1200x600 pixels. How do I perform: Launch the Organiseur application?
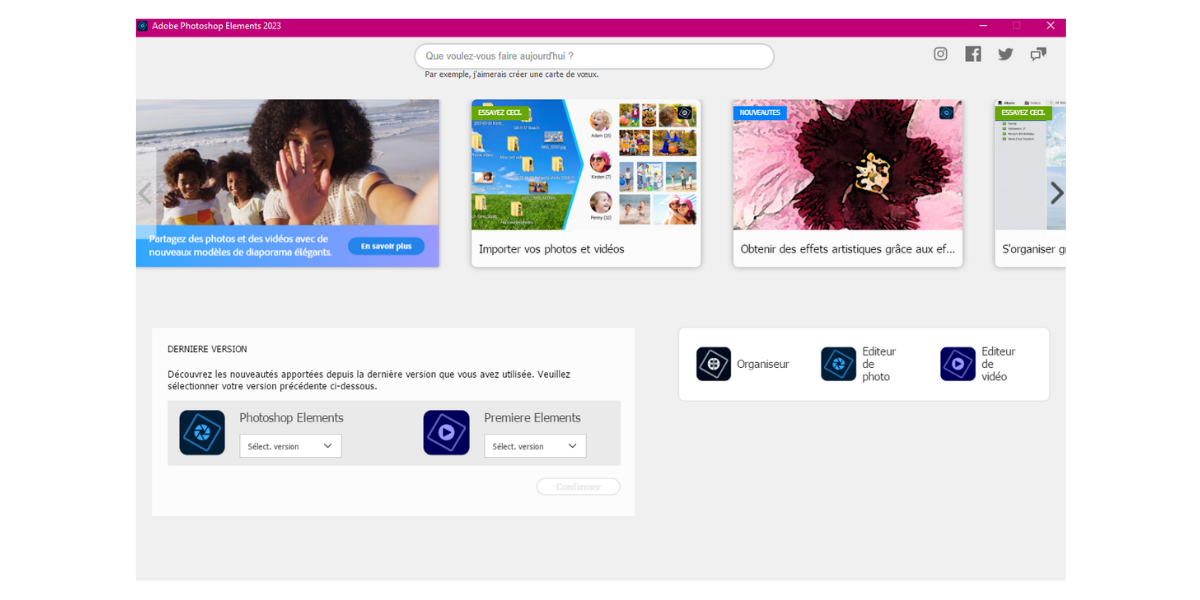743,364
